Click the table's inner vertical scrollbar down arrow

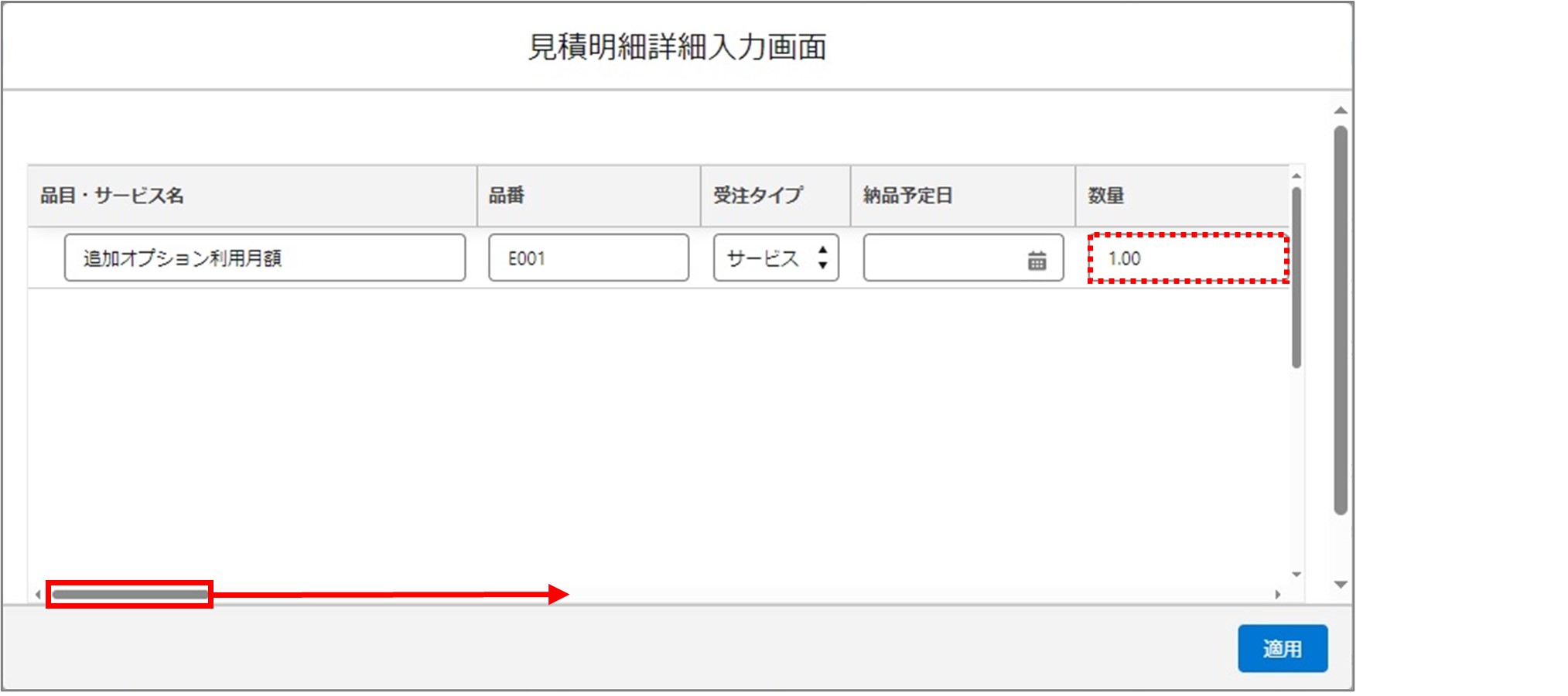[x=1296, y=575]
